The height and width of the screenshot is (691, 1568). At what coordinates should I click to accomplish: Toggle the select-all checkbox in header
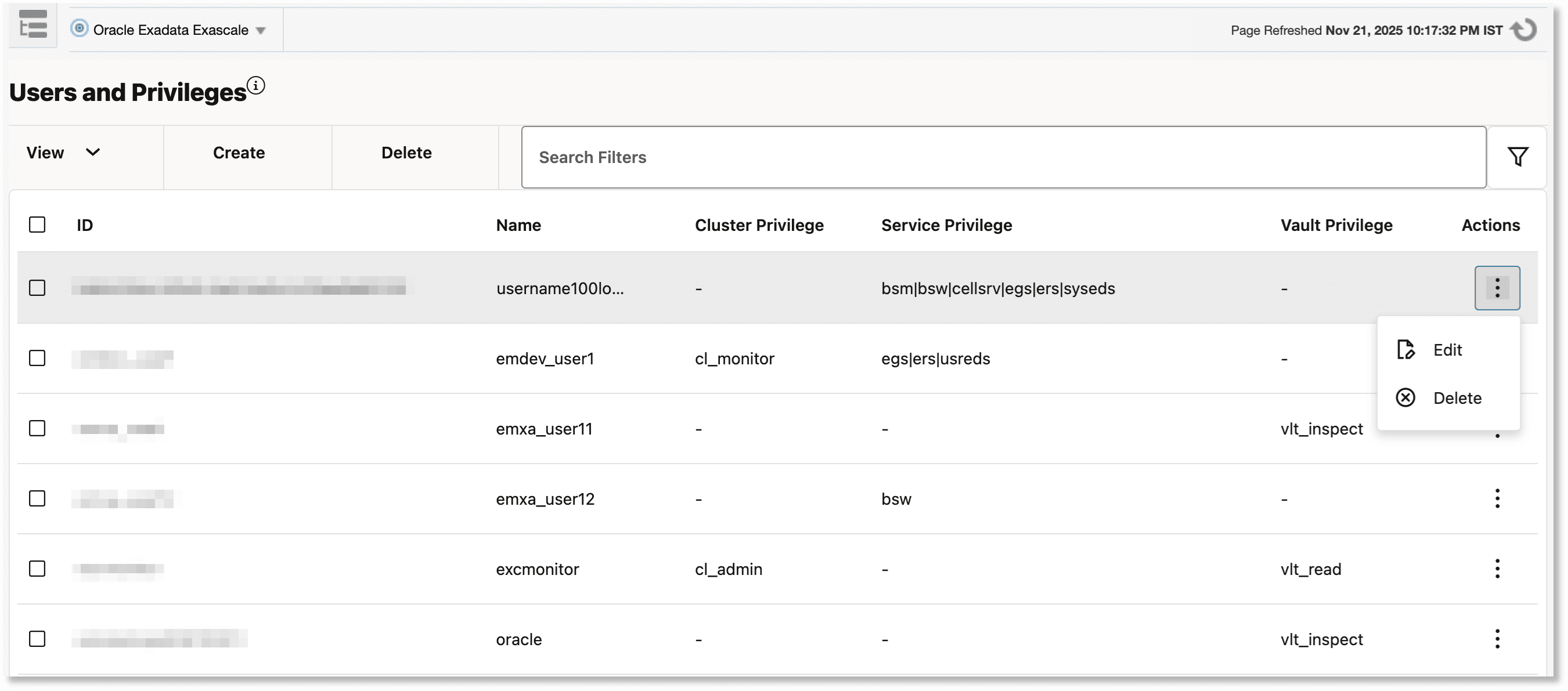point(37,225)
